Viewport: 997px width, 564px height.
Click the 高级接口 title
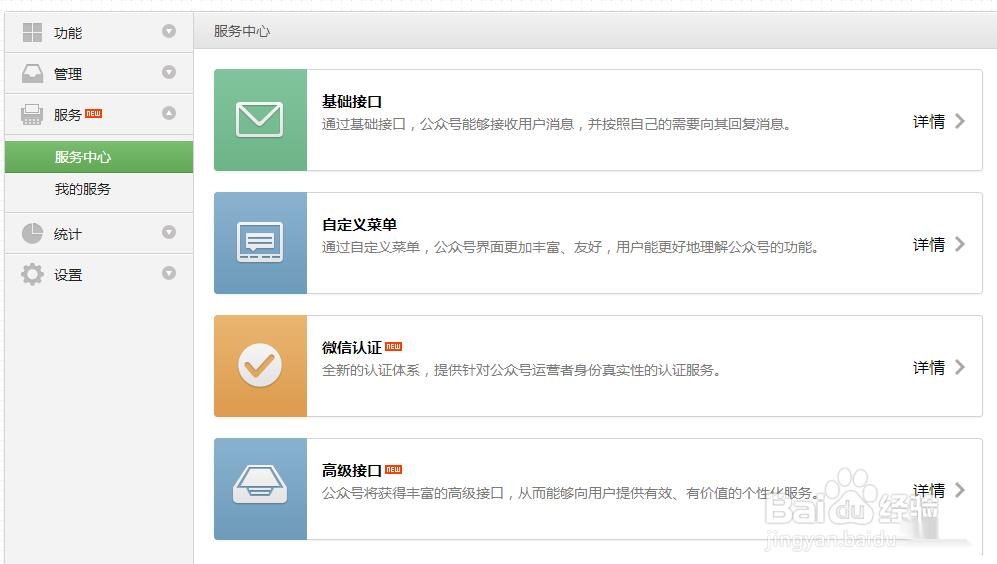352,471
